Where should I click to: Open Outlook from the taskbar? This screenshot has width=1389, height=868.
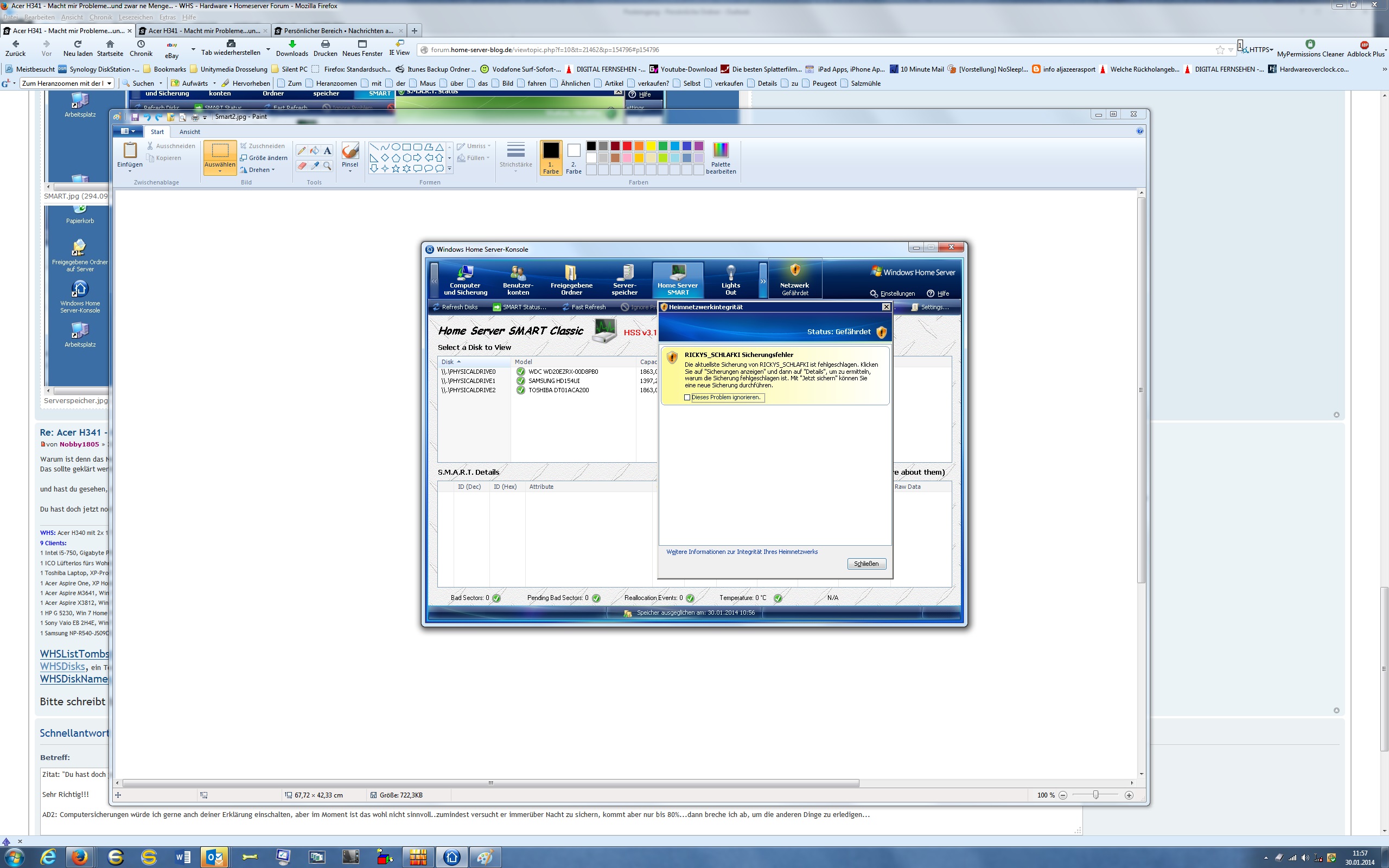point(214,857)
